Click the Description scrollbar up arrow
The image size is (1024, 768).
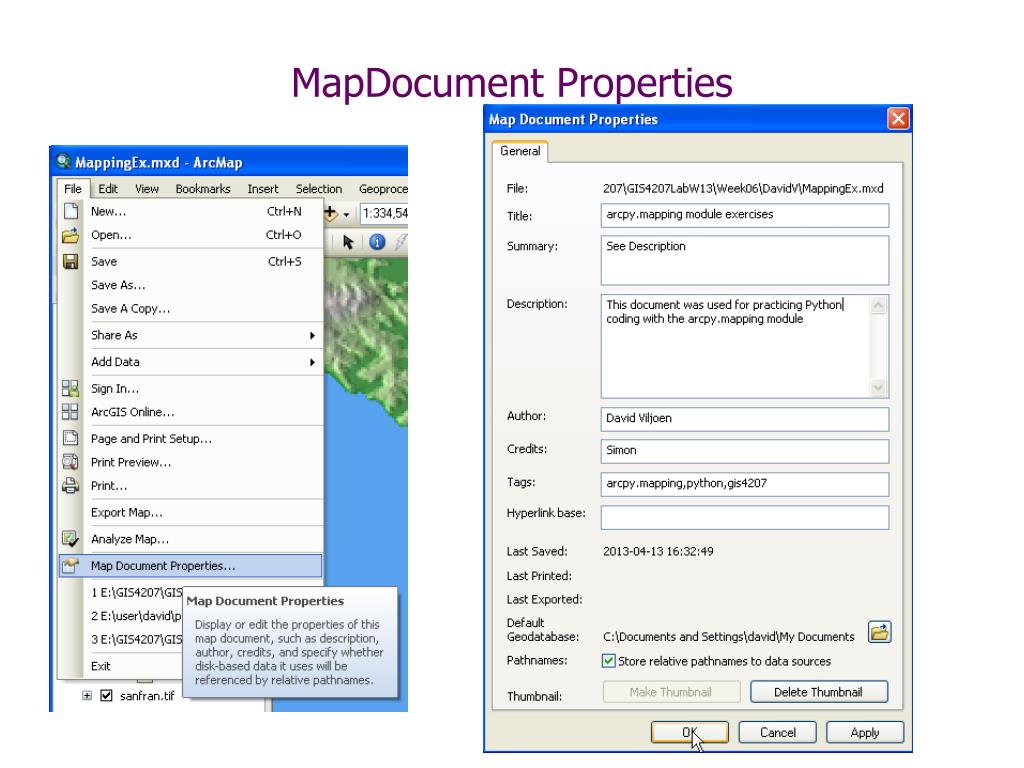[x=878, y=305]
